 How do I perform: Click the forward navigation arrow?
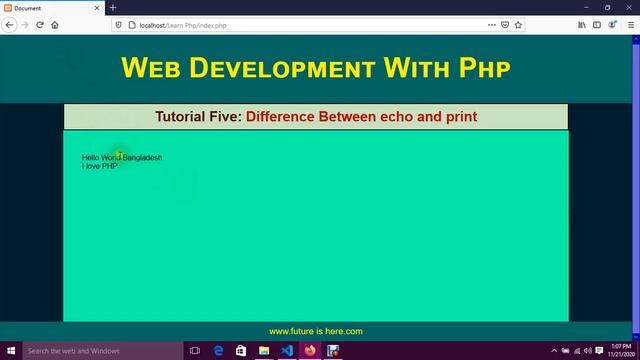click(25, 25)
